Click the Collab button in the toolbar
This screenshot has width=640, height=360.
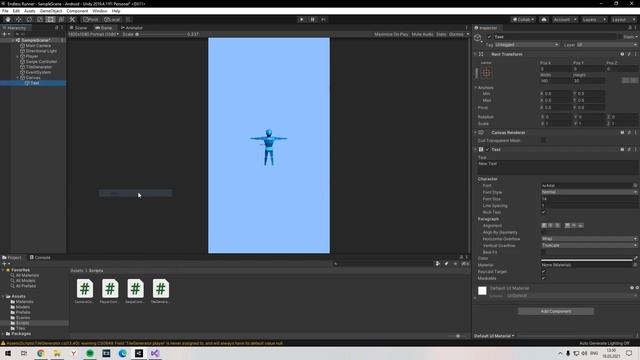(x=523, y=20)
